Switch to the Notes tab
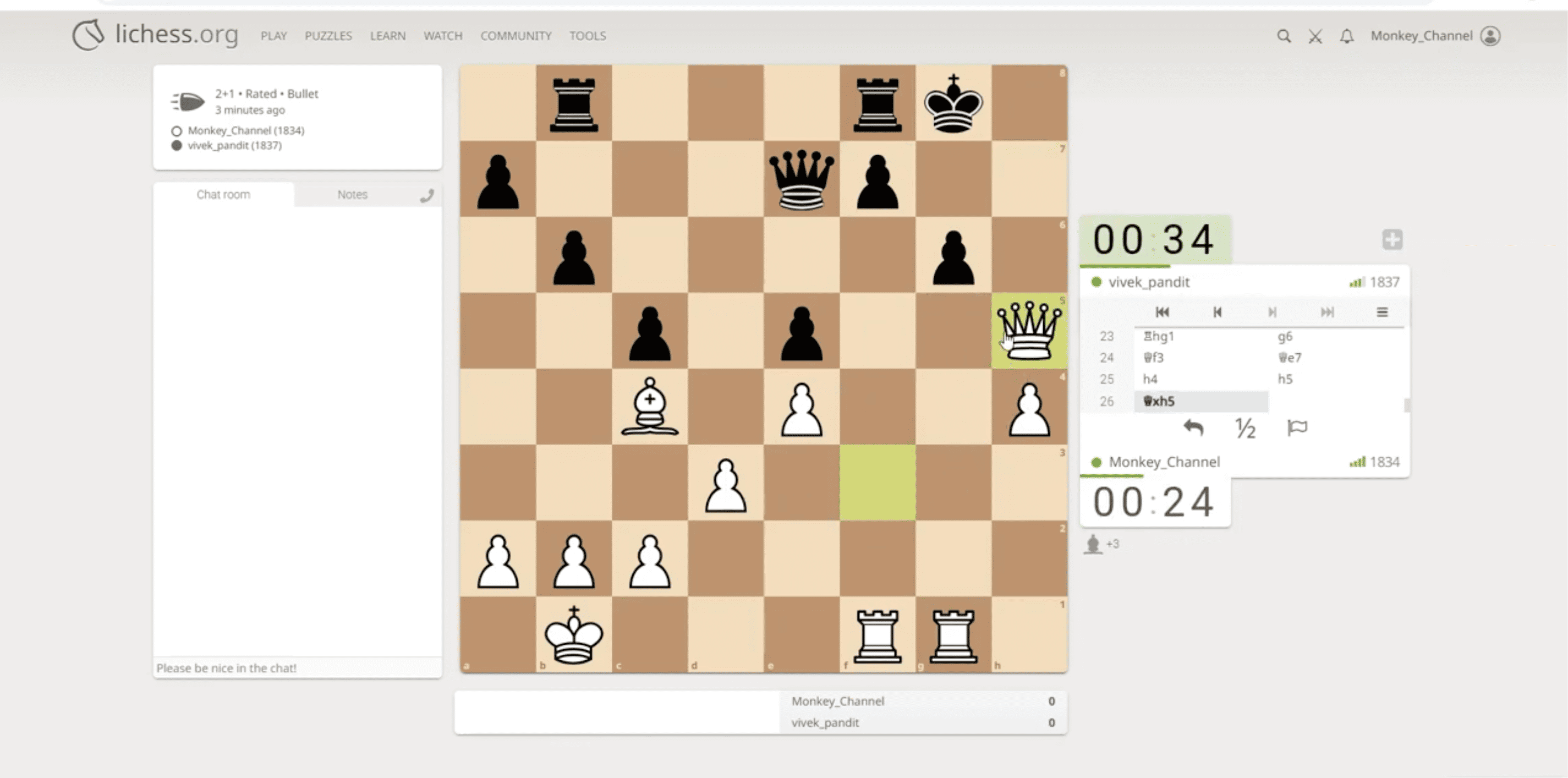The height and width of the screenshot is (778, 1568). point(353,194)
